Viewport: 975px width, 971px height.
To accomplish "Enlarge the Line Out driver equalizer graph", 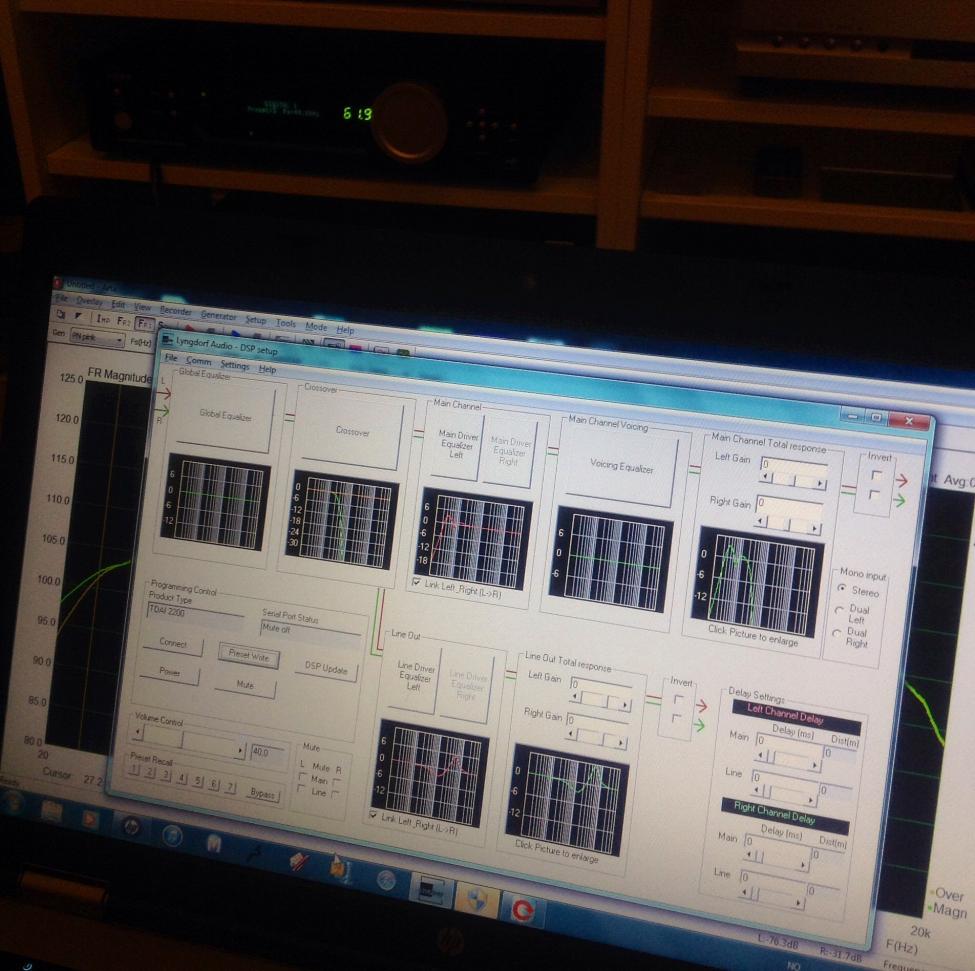I will pos(432,773).
